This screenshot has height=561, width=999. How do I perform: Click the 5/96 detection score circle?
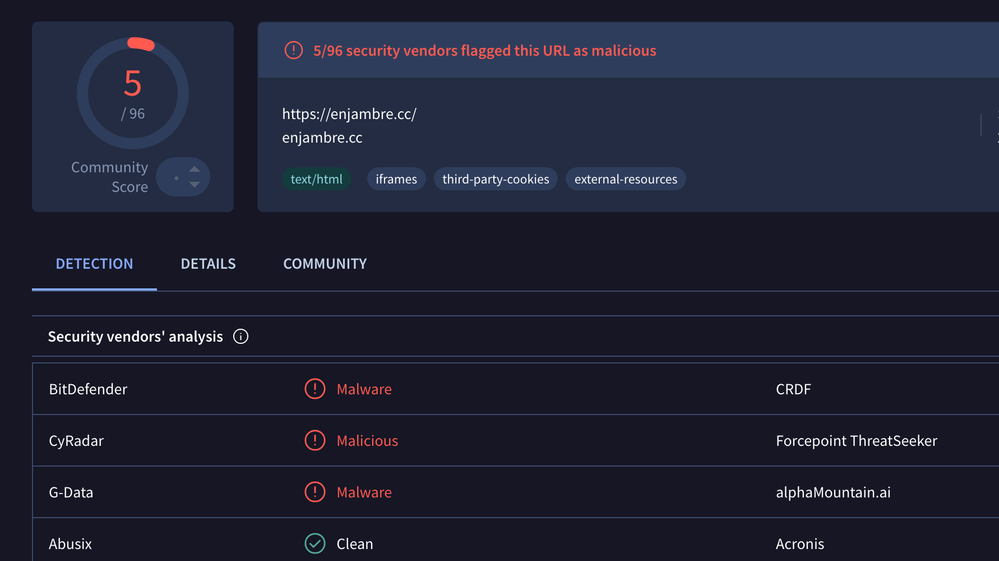[x=133, y=92]
